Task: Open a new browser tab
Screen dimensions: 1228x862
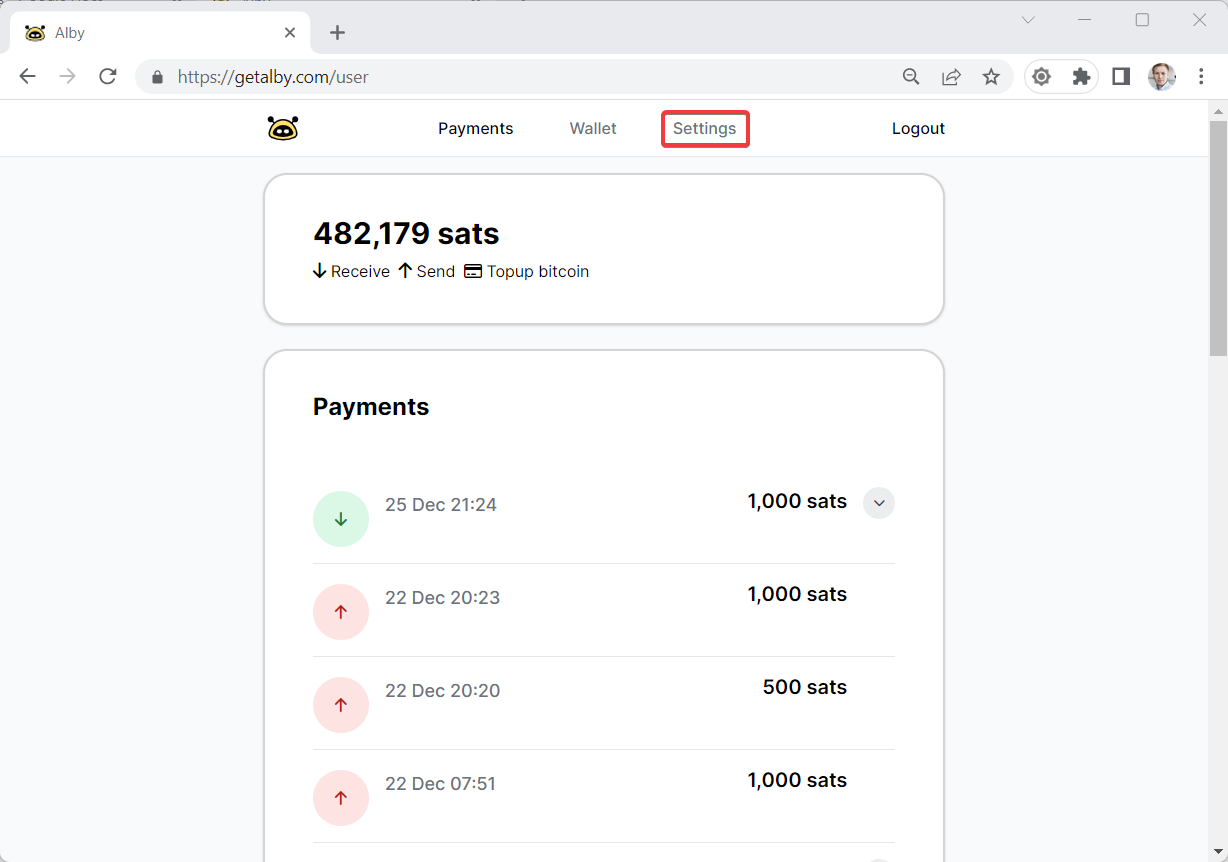Action: tap(337, 33)
